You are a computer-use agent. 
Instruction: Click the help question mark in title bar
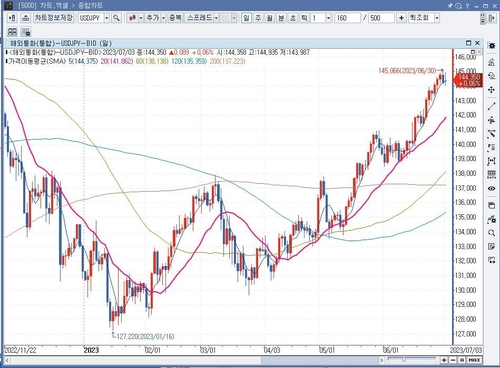pos(467,5)
